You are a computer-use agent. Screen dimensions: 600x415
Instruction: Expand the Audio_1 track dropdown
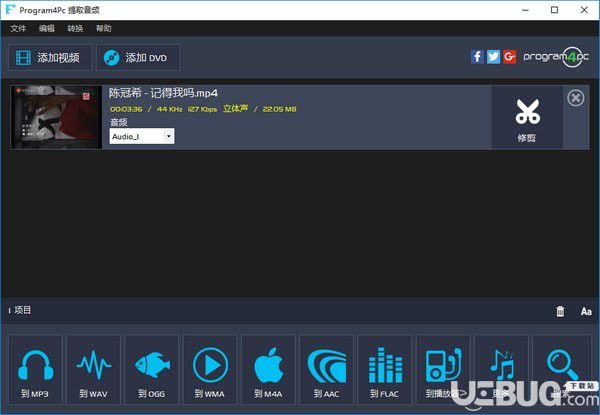[142, 136]
